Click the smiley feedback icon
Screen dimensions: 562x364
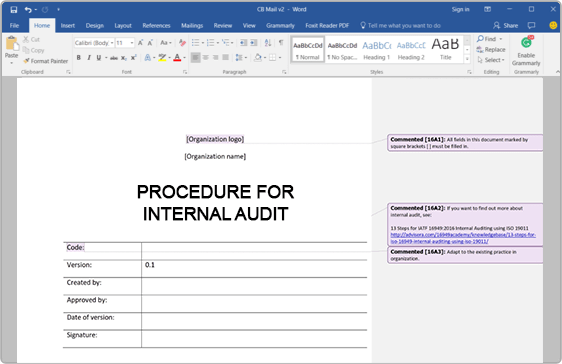coord(553,25)
